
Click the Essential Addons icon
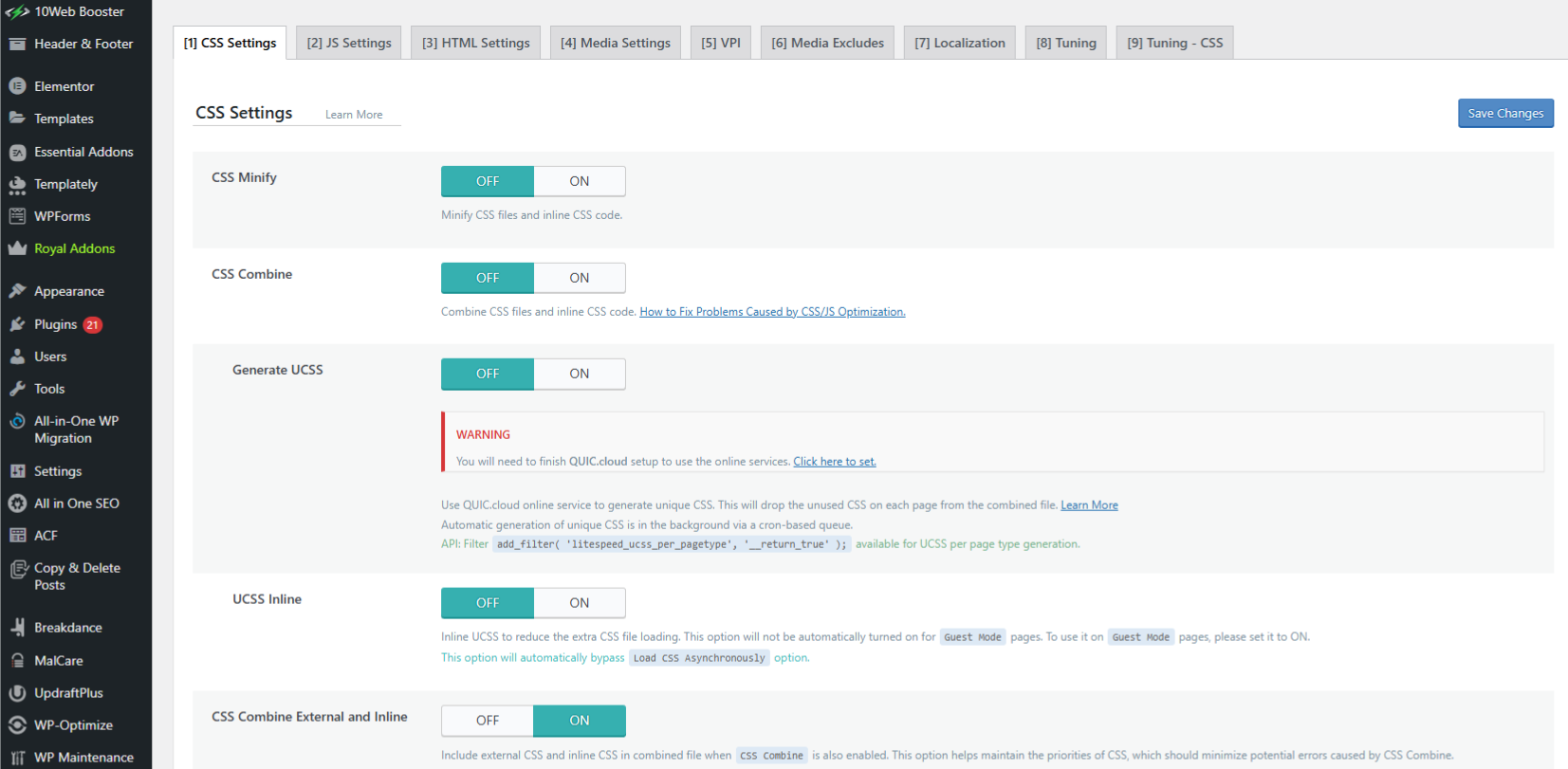pyautogui.click(x=17, y=152)
